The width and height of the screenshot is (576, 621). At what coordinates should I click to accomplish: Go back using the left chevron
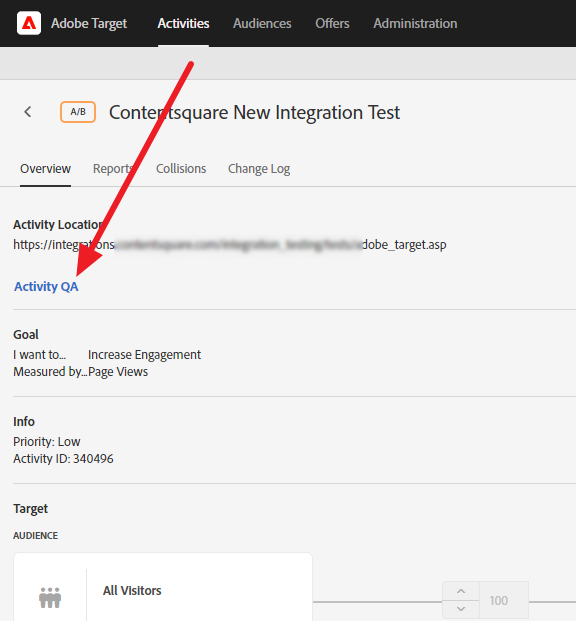coord(28,112)
